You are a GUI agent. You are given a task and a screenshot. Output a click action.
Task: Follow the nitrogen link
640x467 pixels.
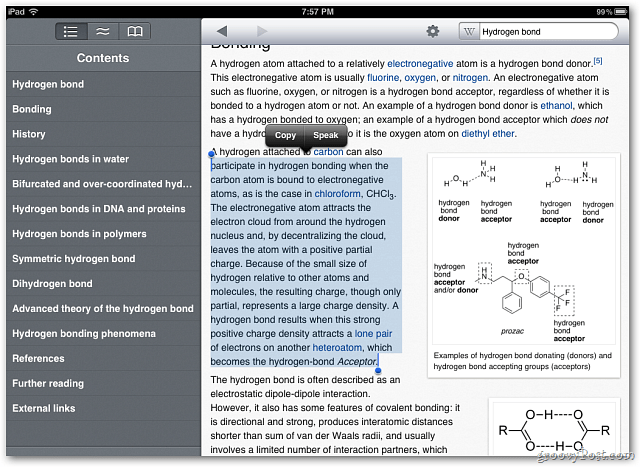[470, 78]
